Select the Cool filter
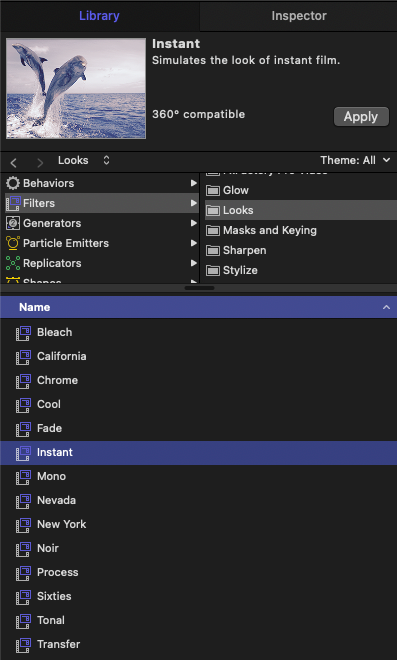397x660 pixels. point(198,404)
